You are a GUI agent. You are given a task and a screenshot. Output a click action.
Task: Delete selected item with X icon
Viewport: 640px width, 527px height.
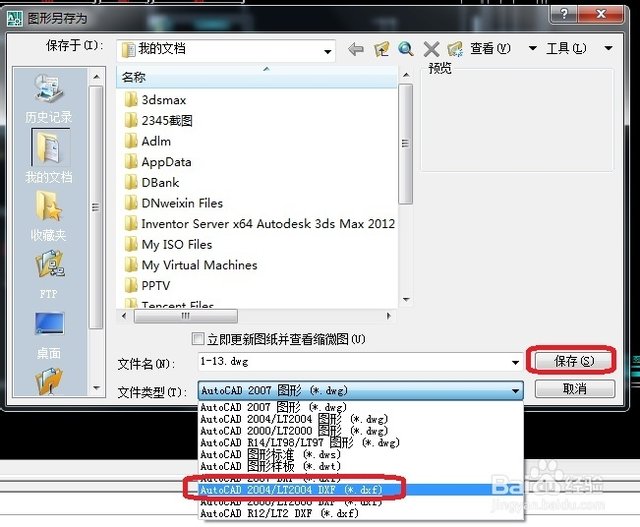tap(431, 49)
